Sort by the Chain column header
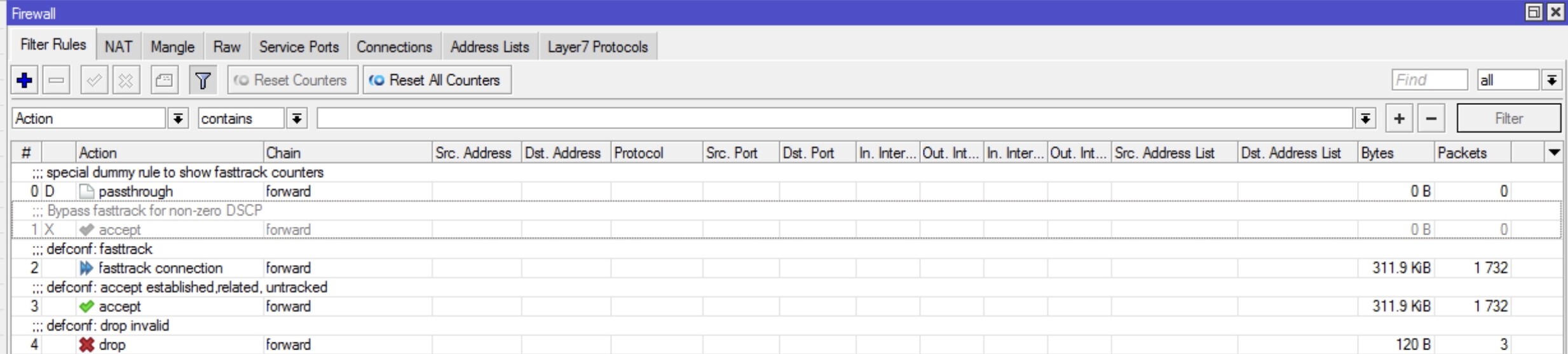Viewport: 1568px width, 354px height. [x=347, y=153]
